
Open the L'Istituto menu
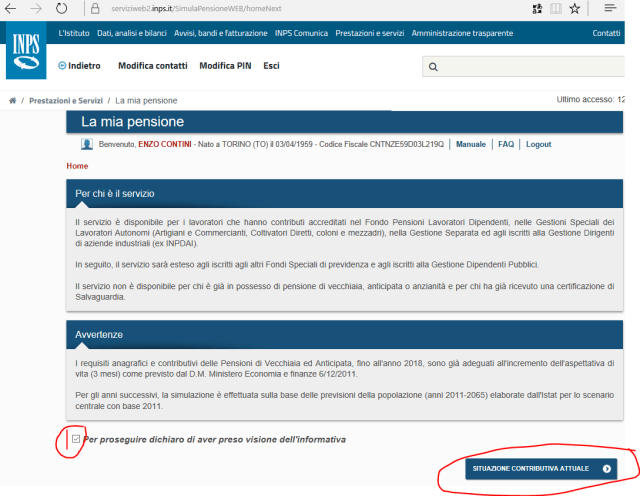tap(78, 34)
